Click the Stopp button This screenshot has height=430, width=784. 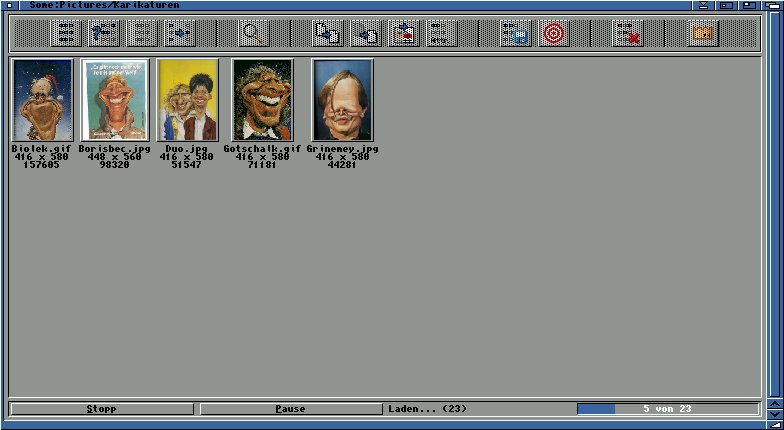[x=102, y=408]
